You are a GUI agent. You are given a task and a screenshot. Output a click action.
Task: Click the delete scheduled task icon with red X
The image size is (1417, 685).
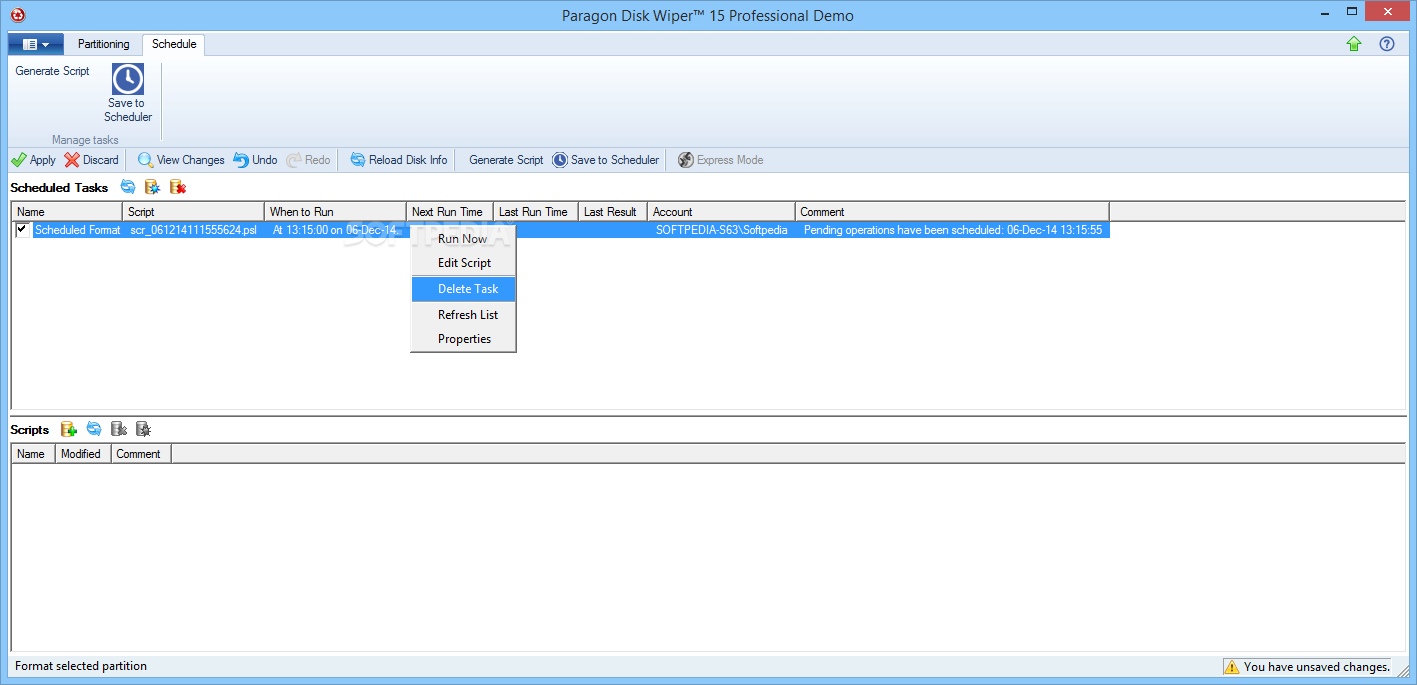pyautogui.click(x=178, y=187)
